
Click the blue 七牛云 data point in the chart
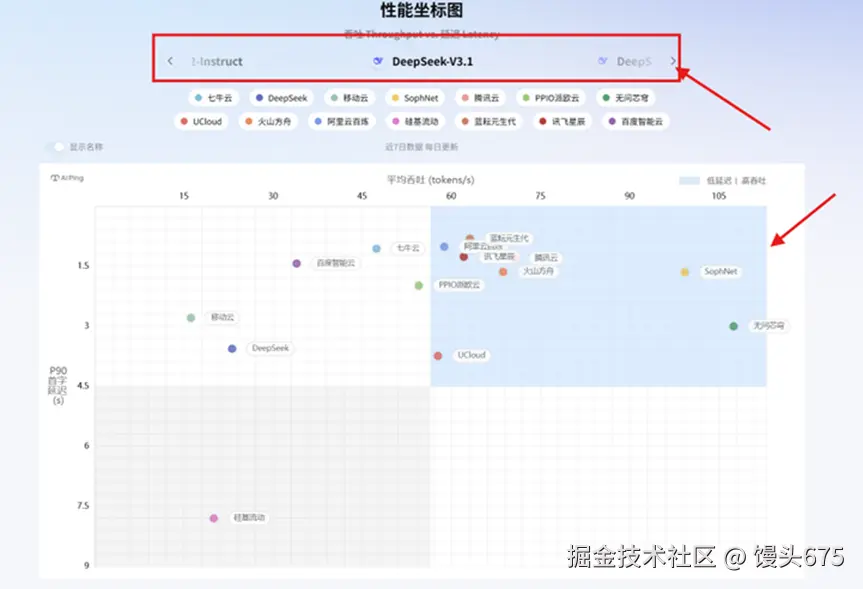point(376,248)
